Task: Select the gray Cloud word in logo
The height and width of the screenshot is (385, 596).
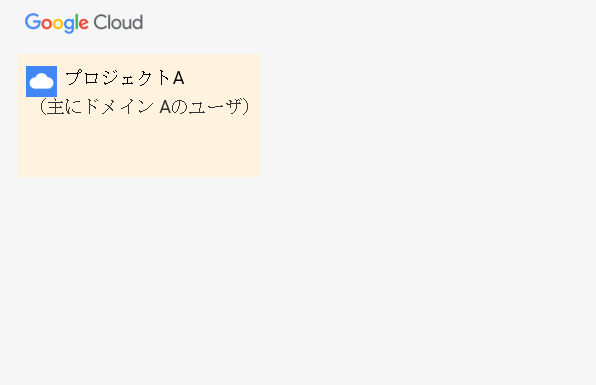Action: [x=119, y=22]
